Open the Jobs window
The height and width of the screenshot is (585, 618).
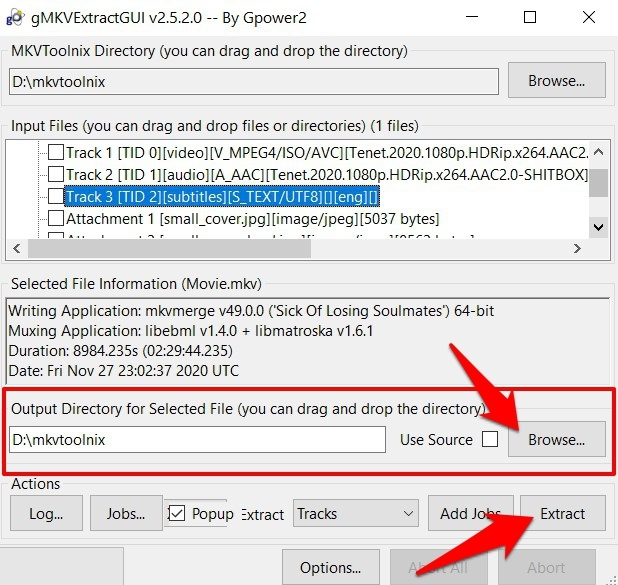point(126,513)
